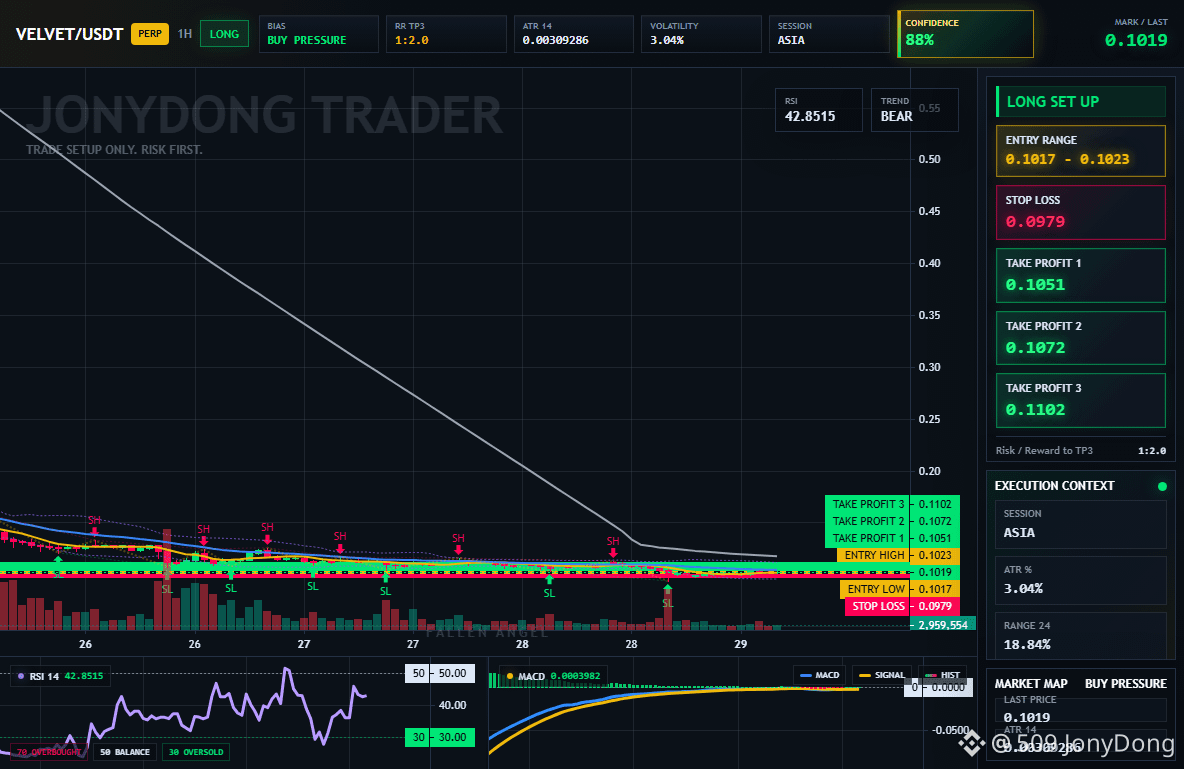Click the green TAKE PROFIT 2 chart label
1184x769 pixels.
point(868,521)
